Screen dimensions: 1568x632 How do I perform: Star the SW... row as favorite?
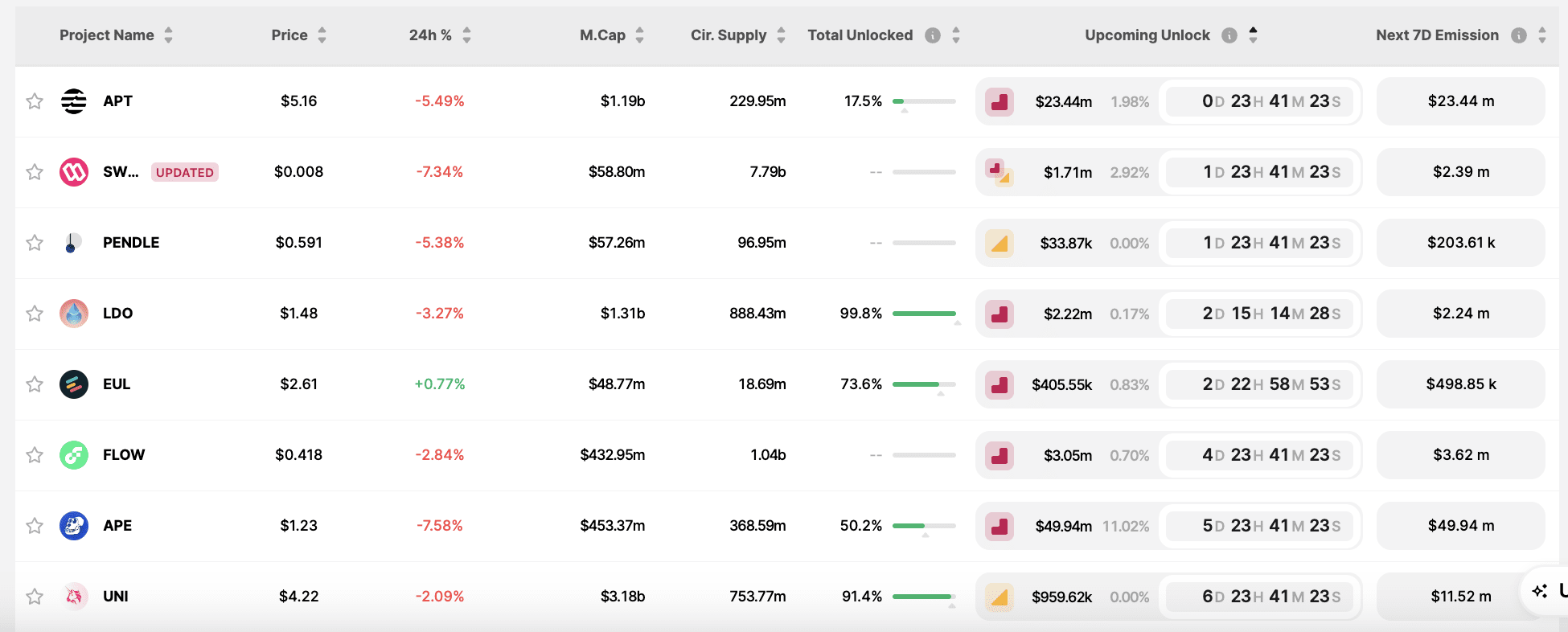[35, 172]
